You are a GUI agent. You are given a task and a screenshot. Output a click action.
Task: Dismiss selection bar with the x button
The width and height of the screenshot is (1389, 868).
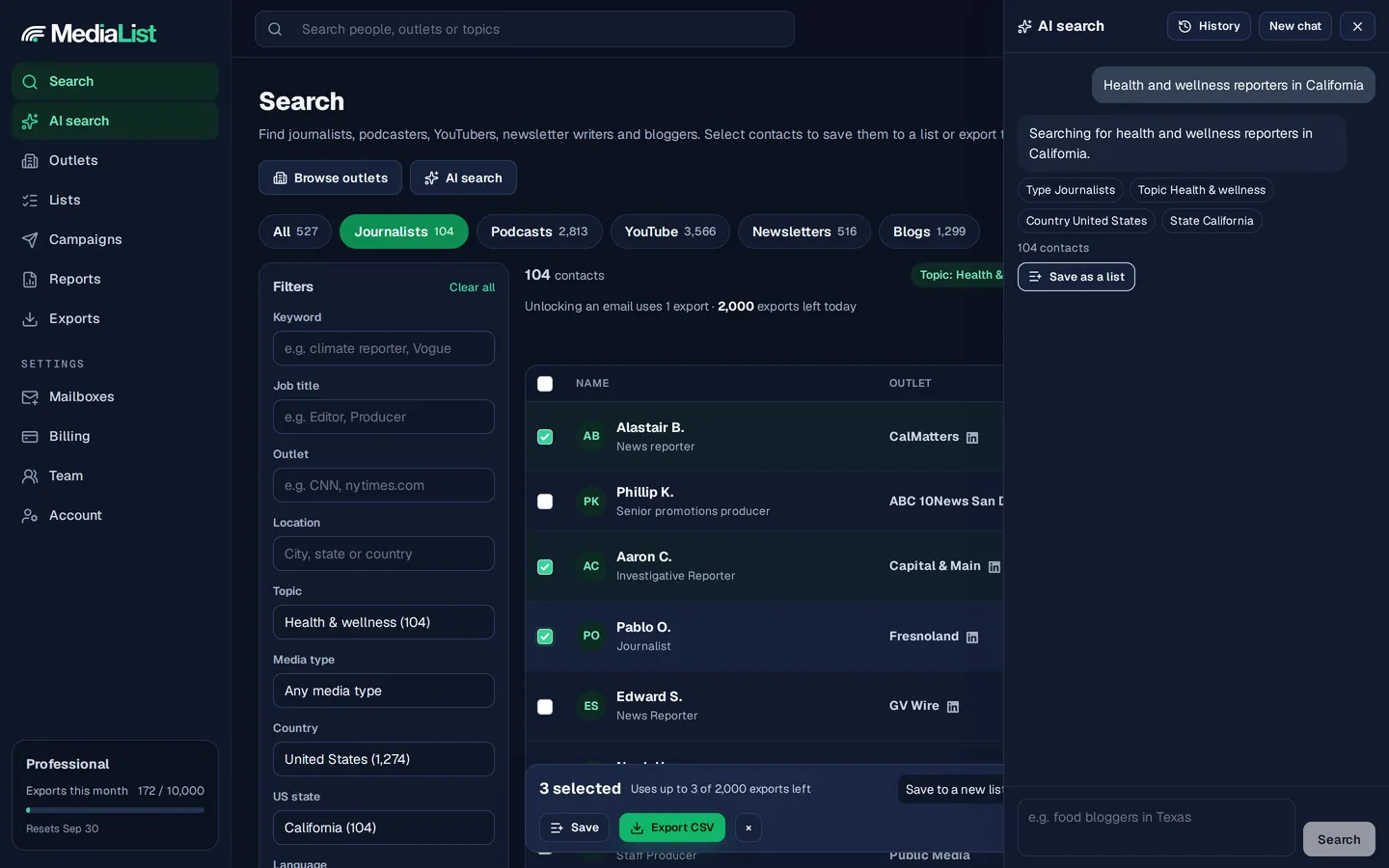[x=749, y=827]
